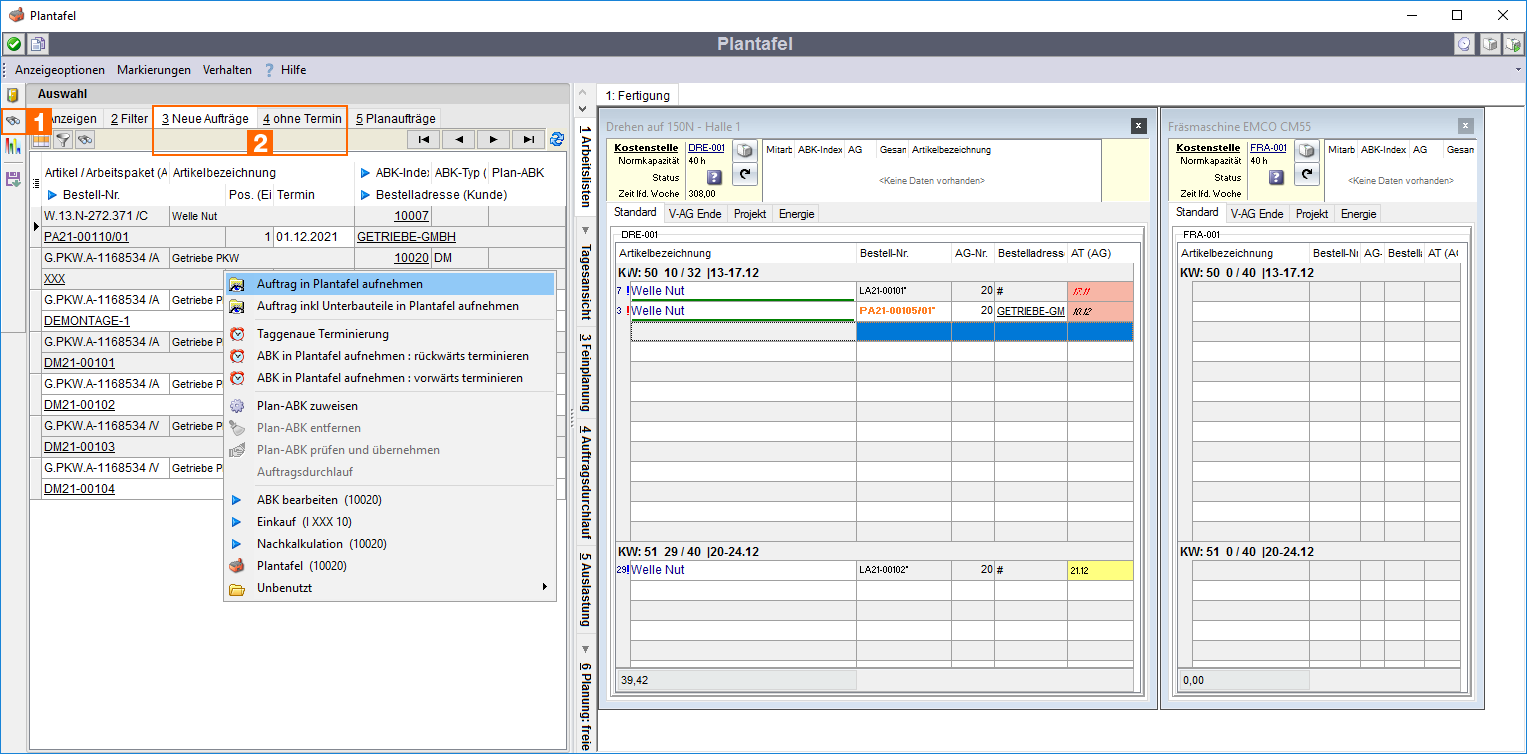Click the blue triangle beside the Bestelladresse (Kunde) header
Image resolution: width=1527 pixels, height=754 pixels.
(x=365, y=194)
